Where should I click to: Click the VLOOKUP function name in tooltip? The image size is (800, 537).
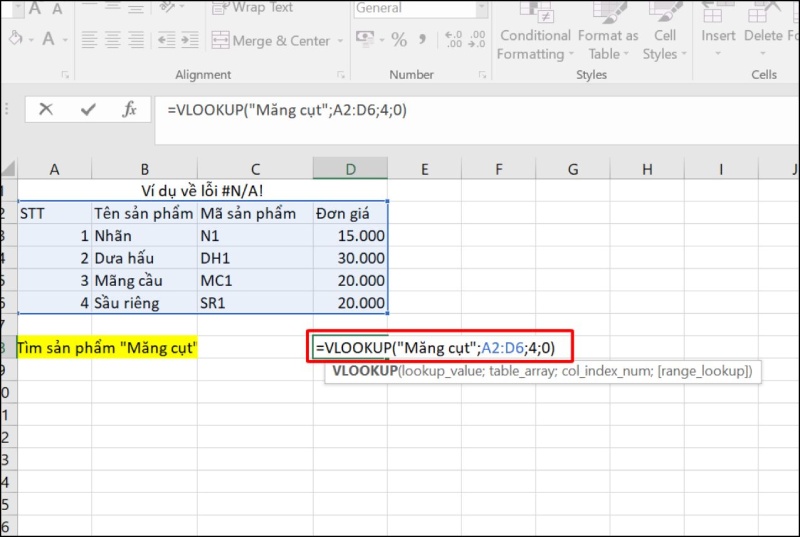click(365, 371)
